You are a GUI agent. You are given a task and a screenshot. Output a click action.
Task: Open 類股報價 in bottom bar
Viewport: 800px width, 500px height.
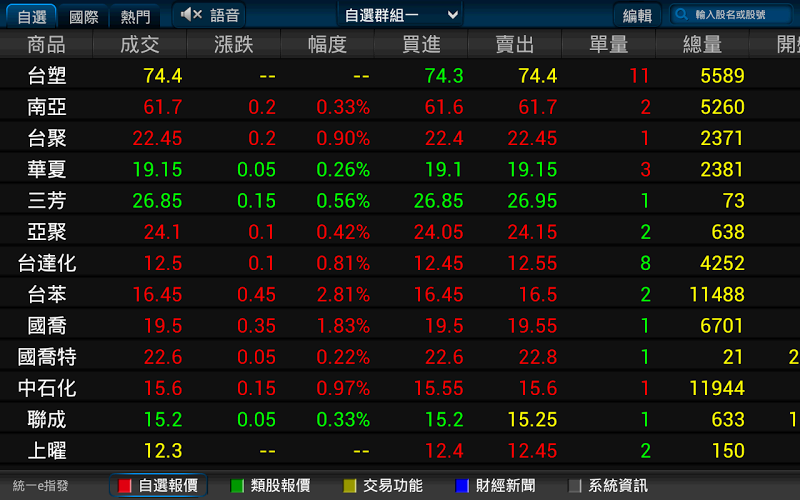coord(270,486)
